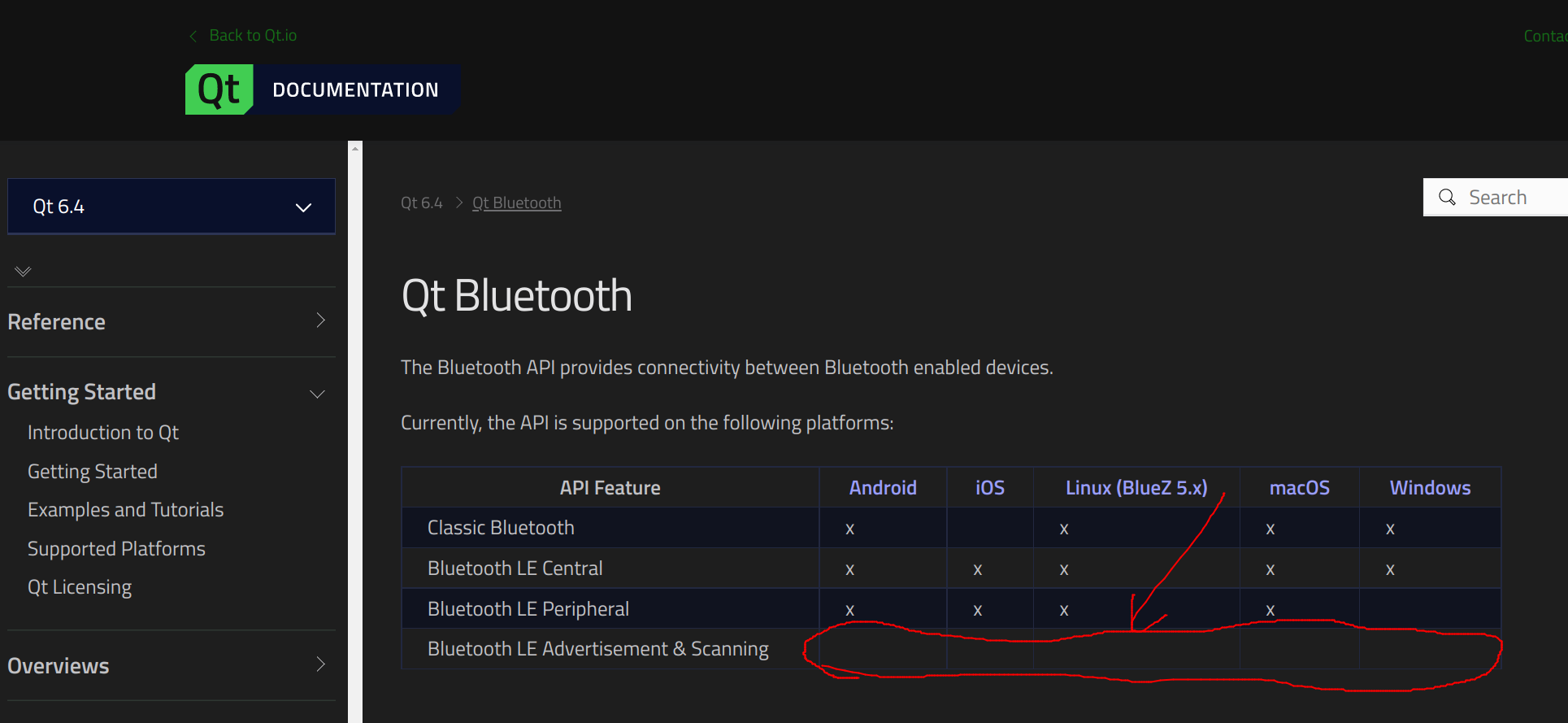Click the sidebar scrollbar up arrow
Screen dimensions: 1568x723
[355, 148]
